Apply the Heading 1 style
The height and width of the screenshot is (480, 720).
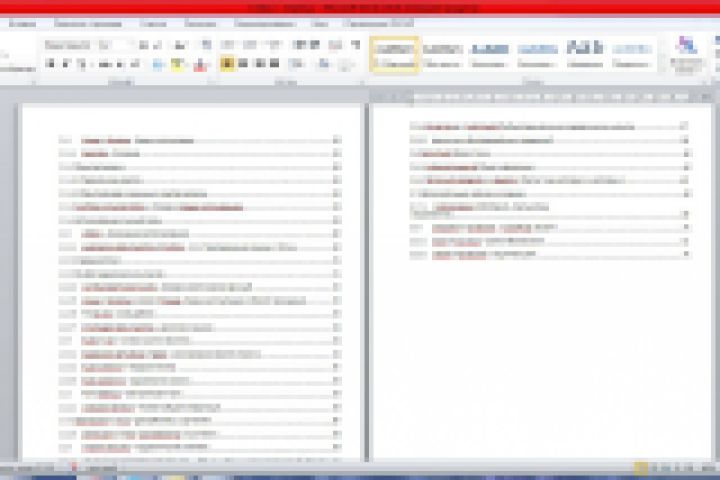(x=490, y=55)
